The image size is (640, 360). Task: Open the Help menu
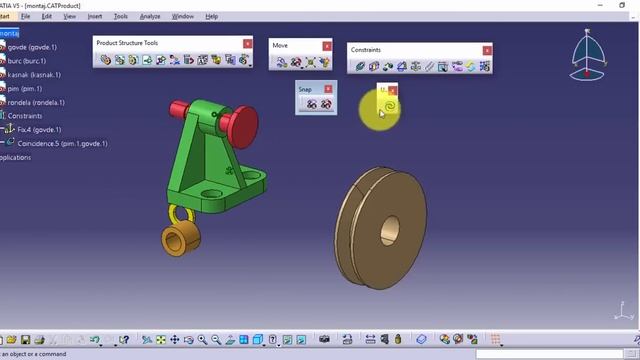click(211, 16)
